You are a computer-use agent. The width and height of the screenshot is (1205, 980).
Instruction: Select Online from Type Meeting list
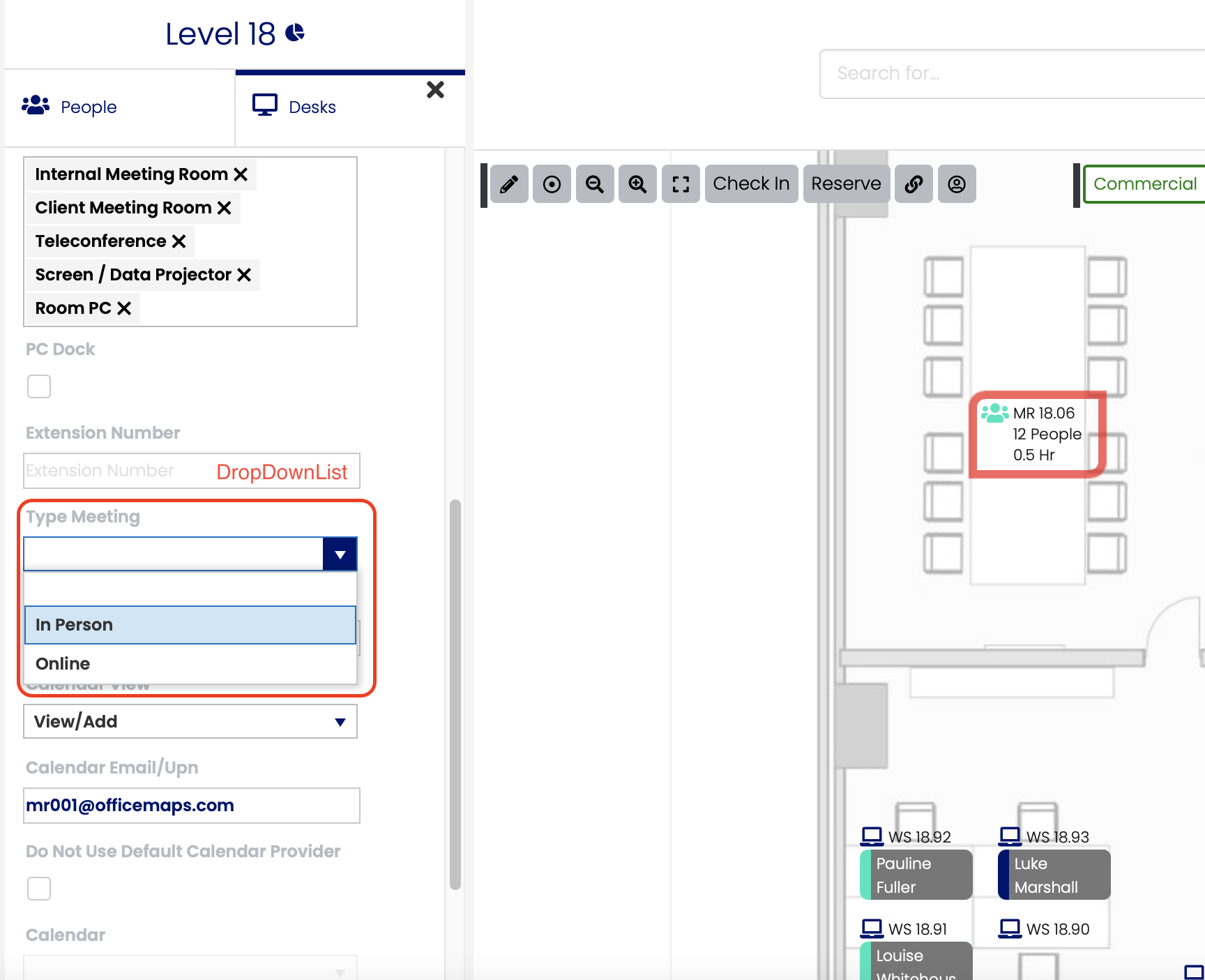(x=190, y=663)
